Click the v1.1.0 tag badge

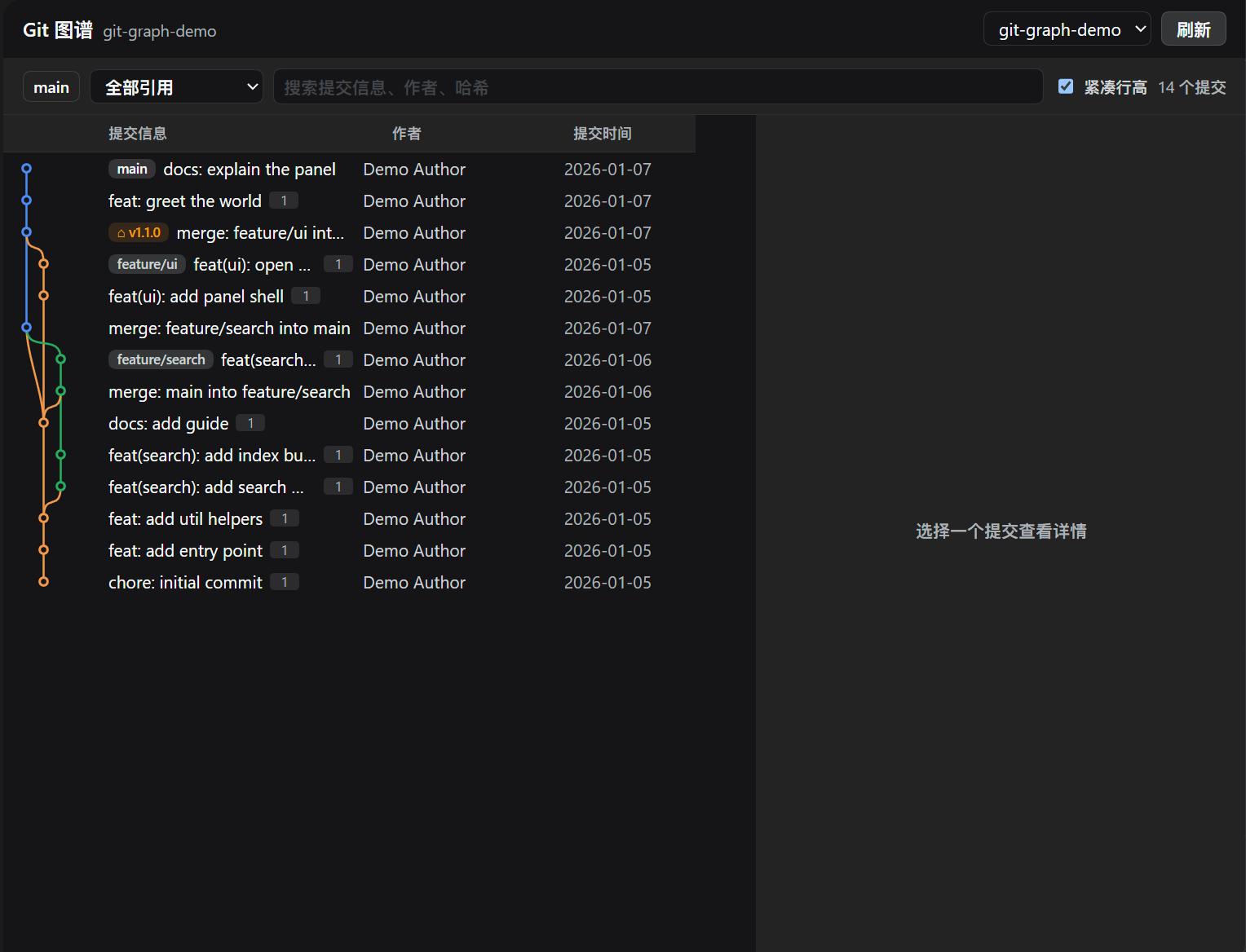click(x=139, y=233)
